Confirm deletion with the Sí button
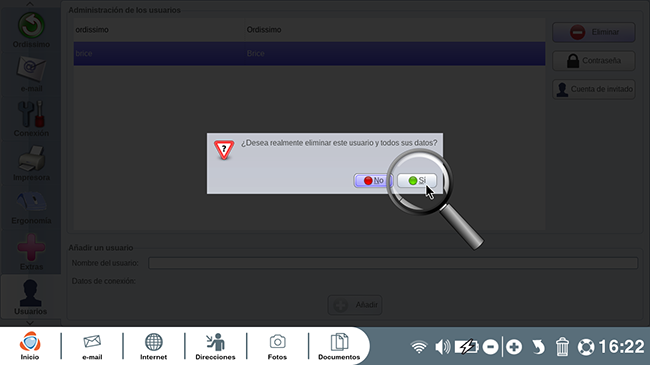Viewport: 650px width, 365px height. pos(417,180)
